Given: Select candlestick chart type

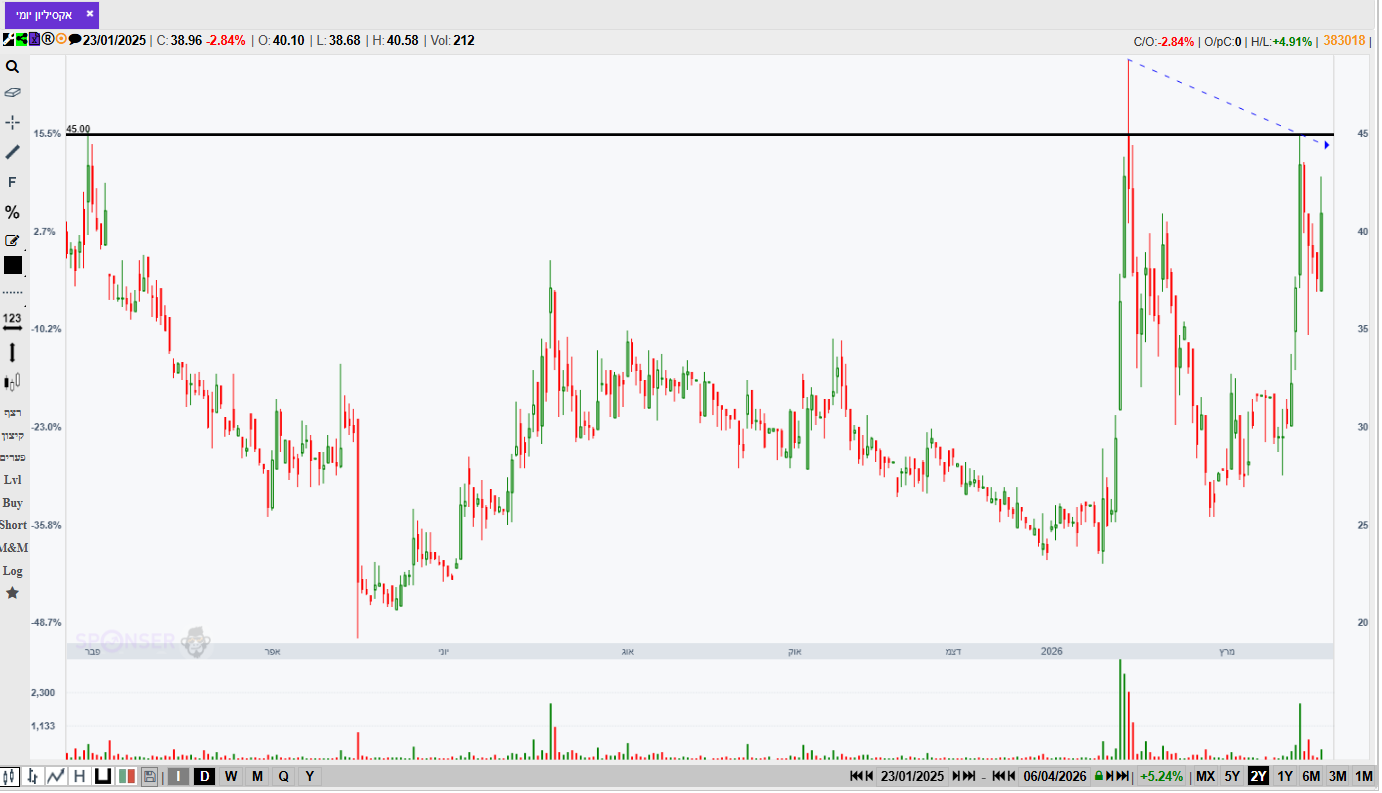Looking at the screenshot, I should point(11,776).
